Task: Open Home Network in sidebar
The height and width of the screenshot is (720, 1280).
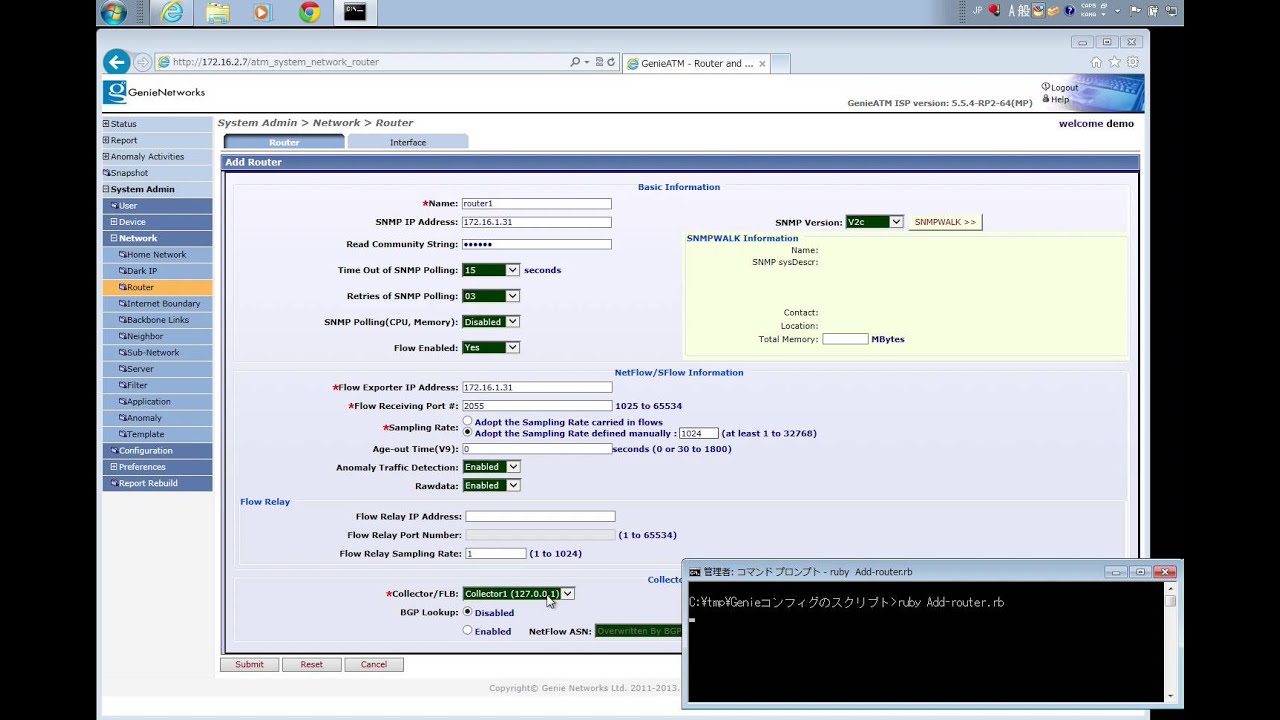Action: [157, 255]
